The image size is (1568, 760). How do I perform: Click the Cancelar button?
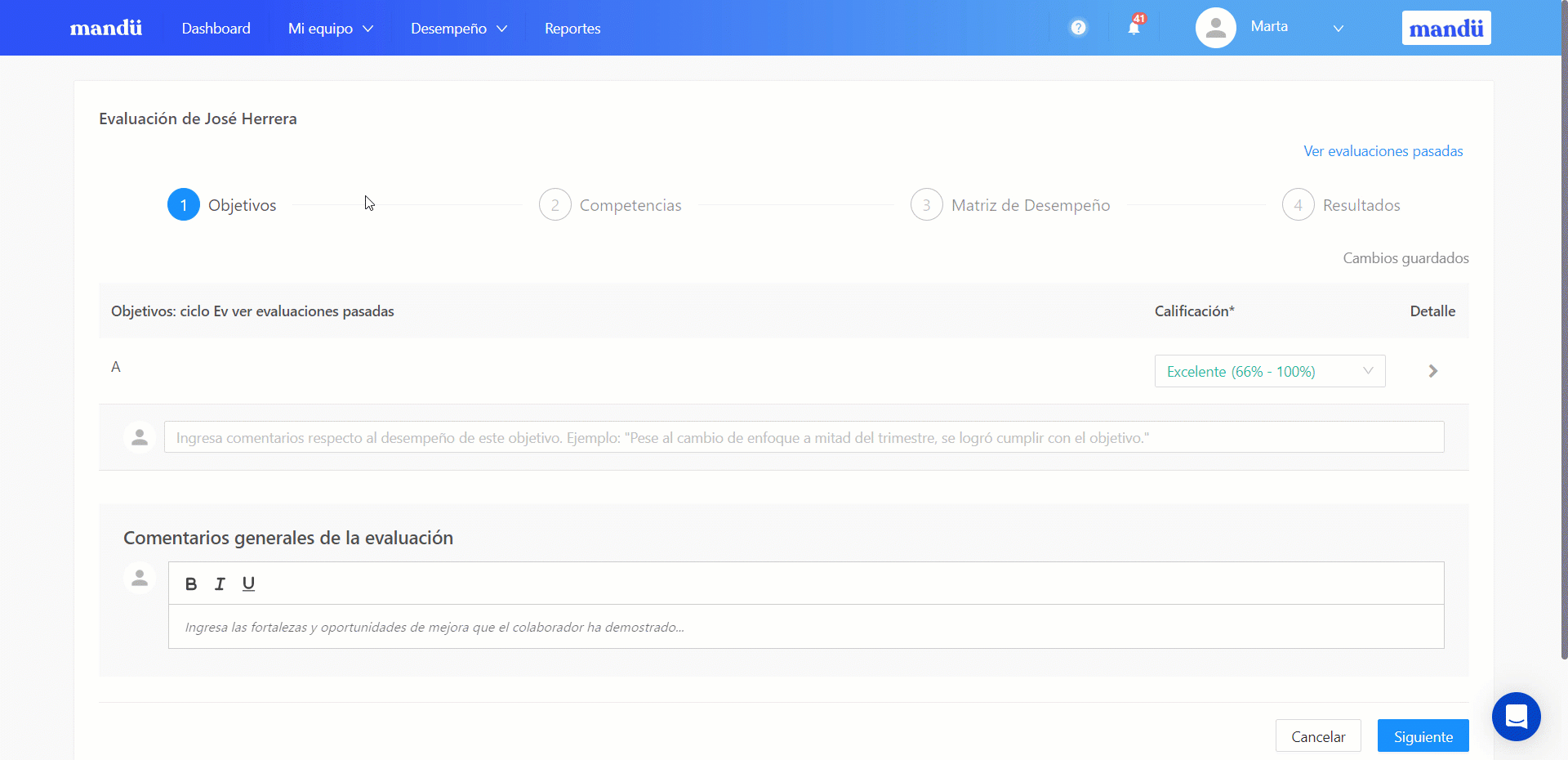1318,736
